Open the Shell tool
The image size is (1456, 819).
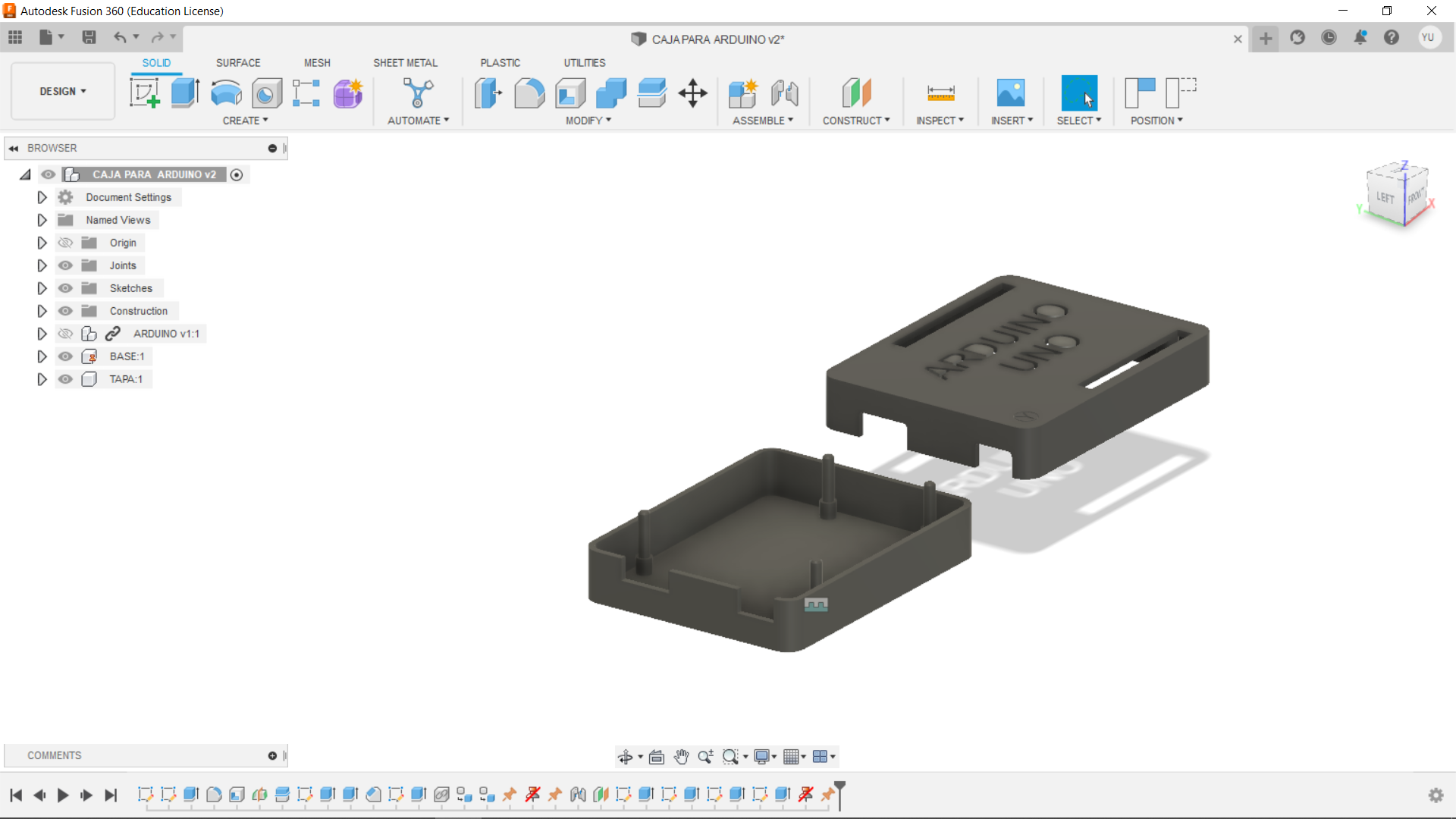pos(570,93)
